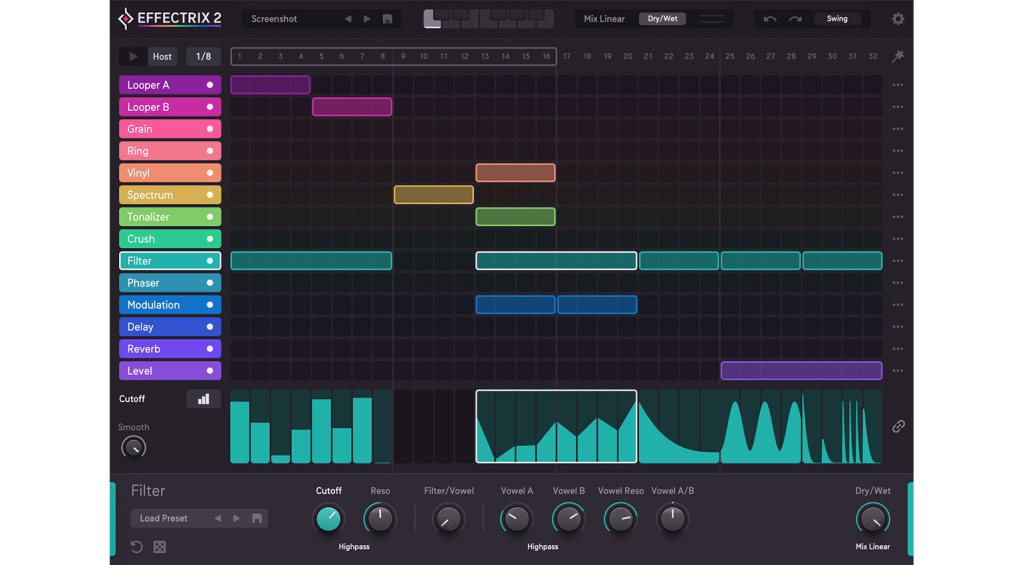Image resolution: width=1024 pixels, height=565 pixels.
Task: Toggle Ring effect enable dot
Action: tap(210, 151)
